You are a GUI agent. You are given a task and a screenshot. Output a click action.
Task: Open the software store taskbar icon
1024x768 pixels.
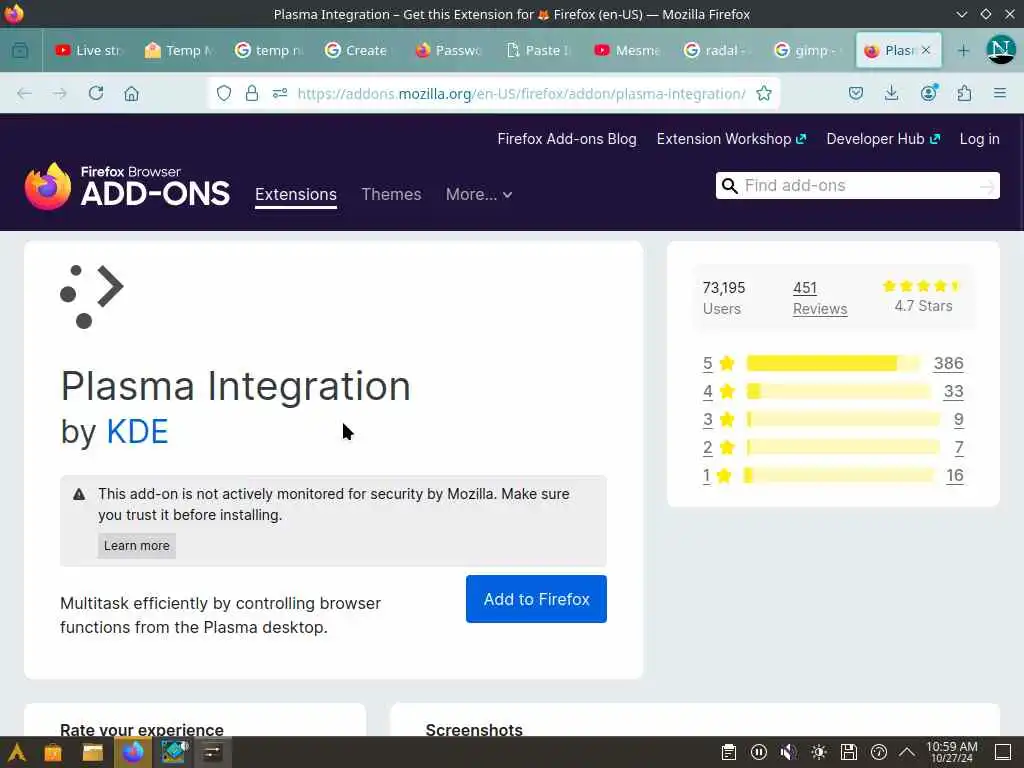tap(53, 752)
